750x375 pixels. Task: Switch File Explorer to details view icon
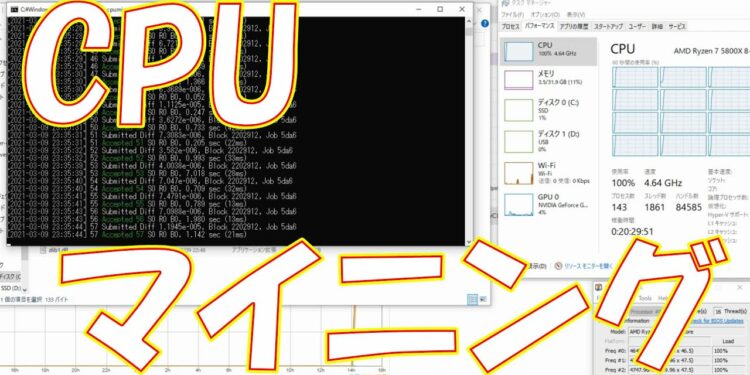[x=472, y=299]
